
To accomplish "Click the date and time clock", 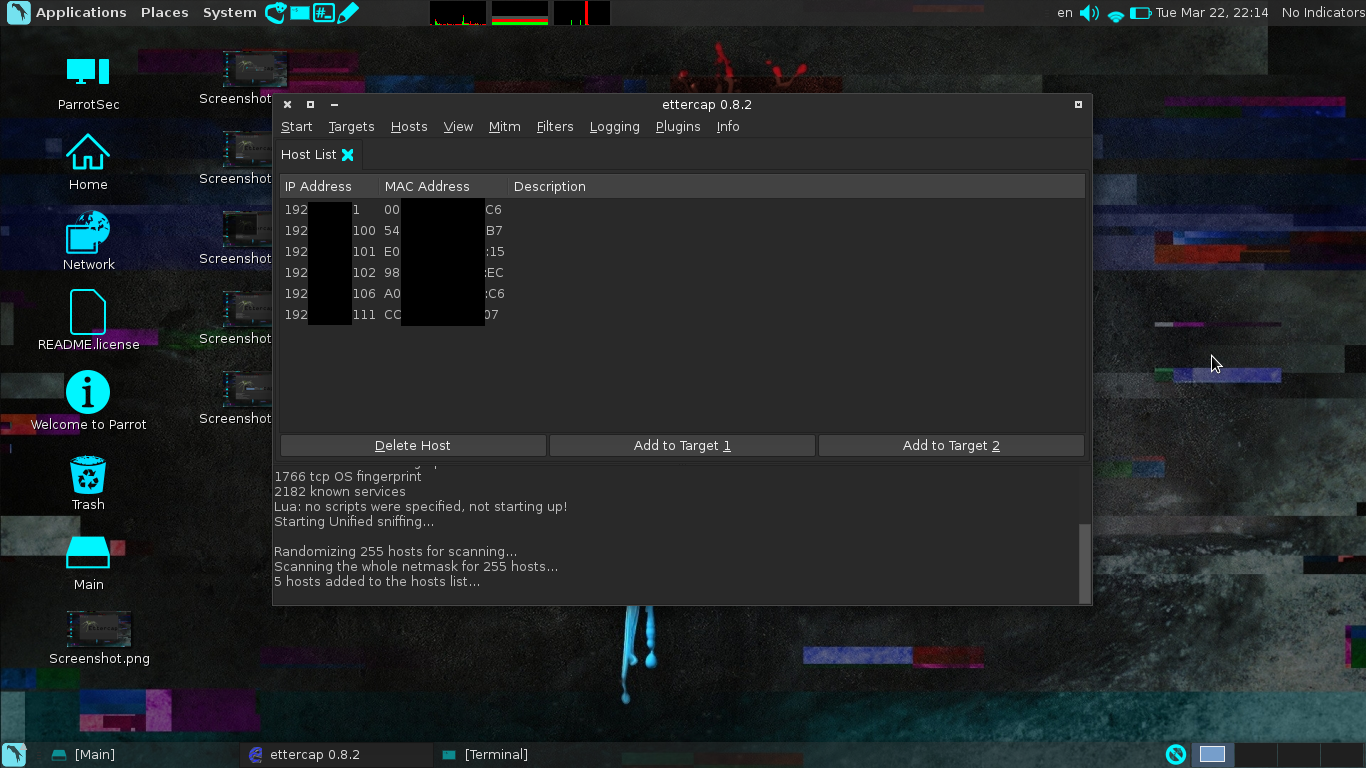I will pyautogui.click(x=1212, y=13).
